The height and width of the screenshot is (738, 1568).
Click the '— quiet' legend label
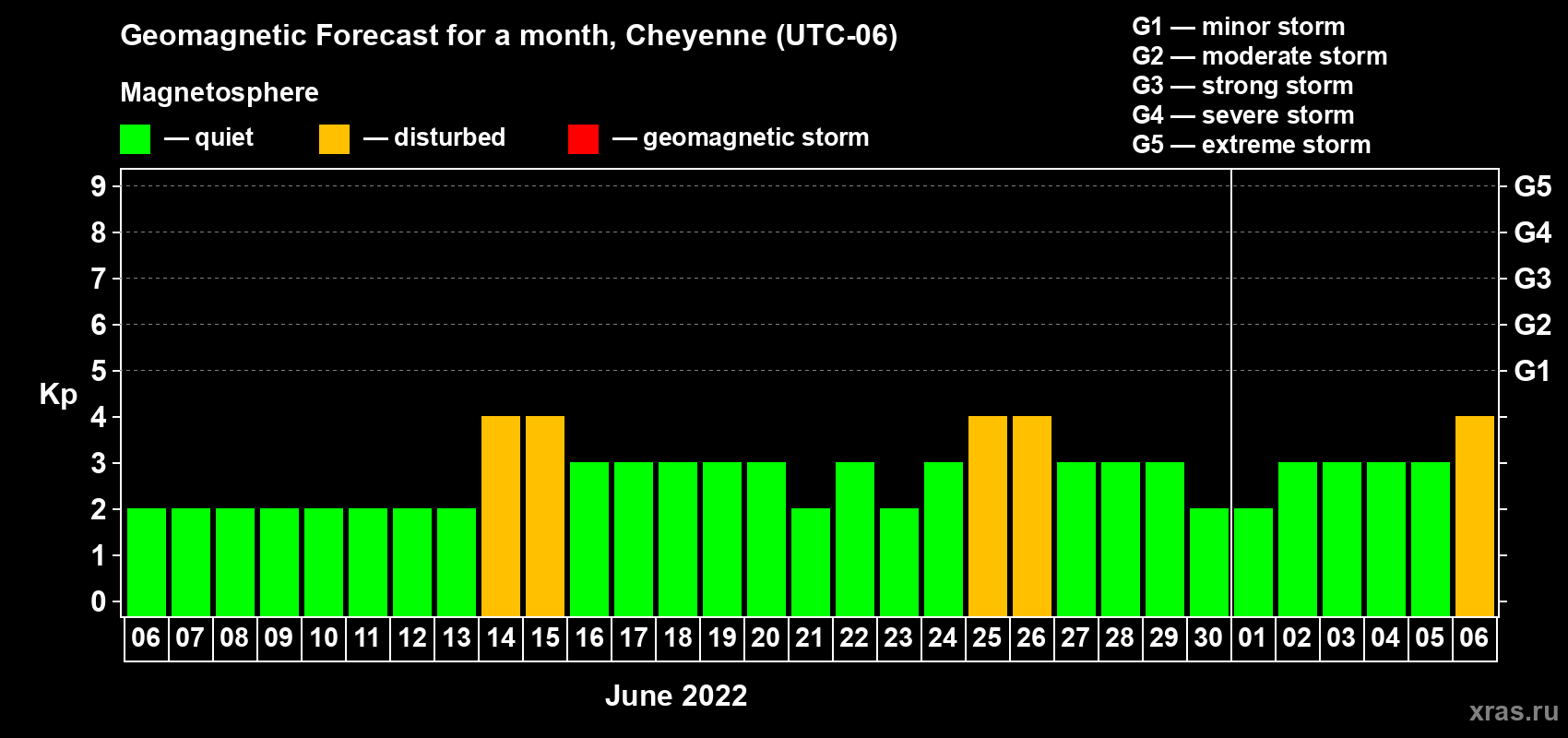coord(208,137)
